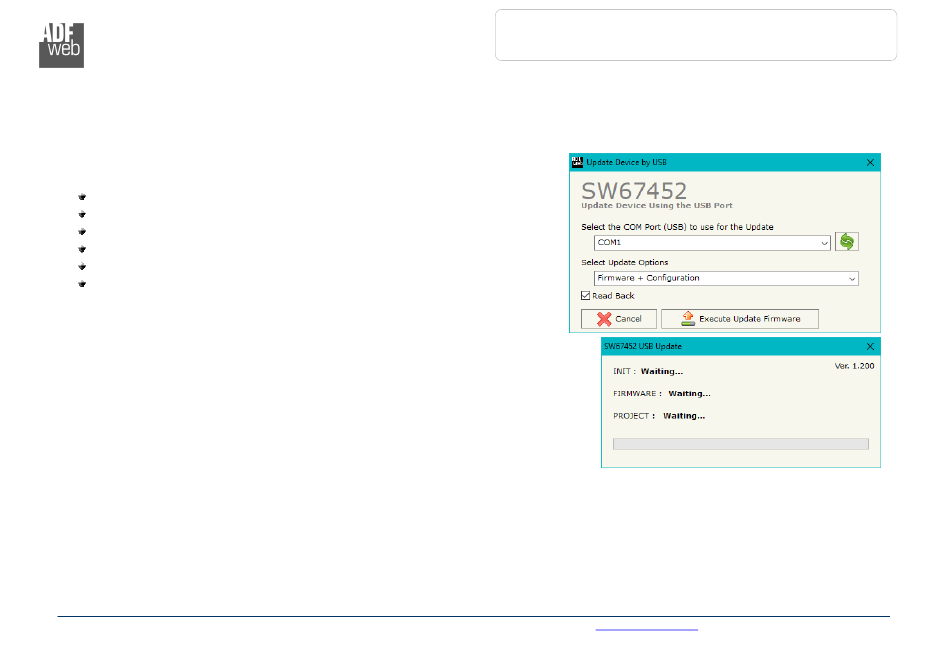Toggle the Read Back checkbox
The height and width of the screenshot is (667, 950).
pyautogui.click(x=585, y=296)
